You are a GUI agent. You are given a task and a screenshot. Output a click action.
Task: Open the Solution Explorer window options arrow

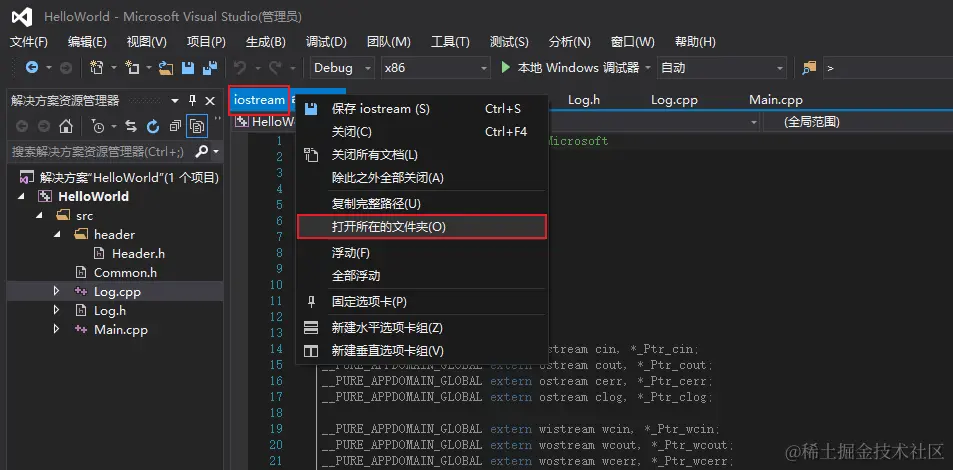[x=175, y=101]
